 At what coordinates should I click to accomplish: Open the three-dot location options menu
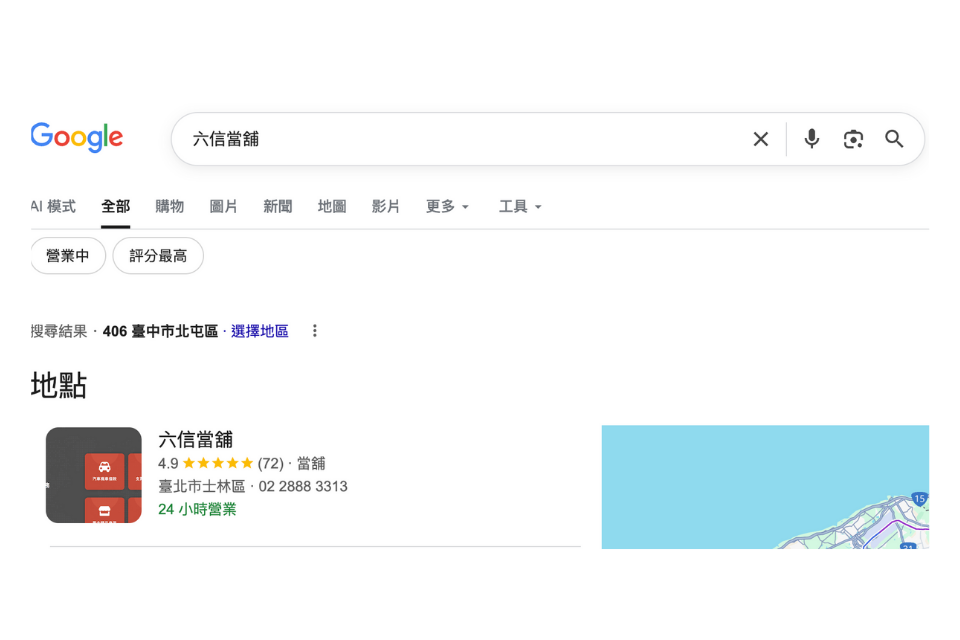tap(315, 331)
